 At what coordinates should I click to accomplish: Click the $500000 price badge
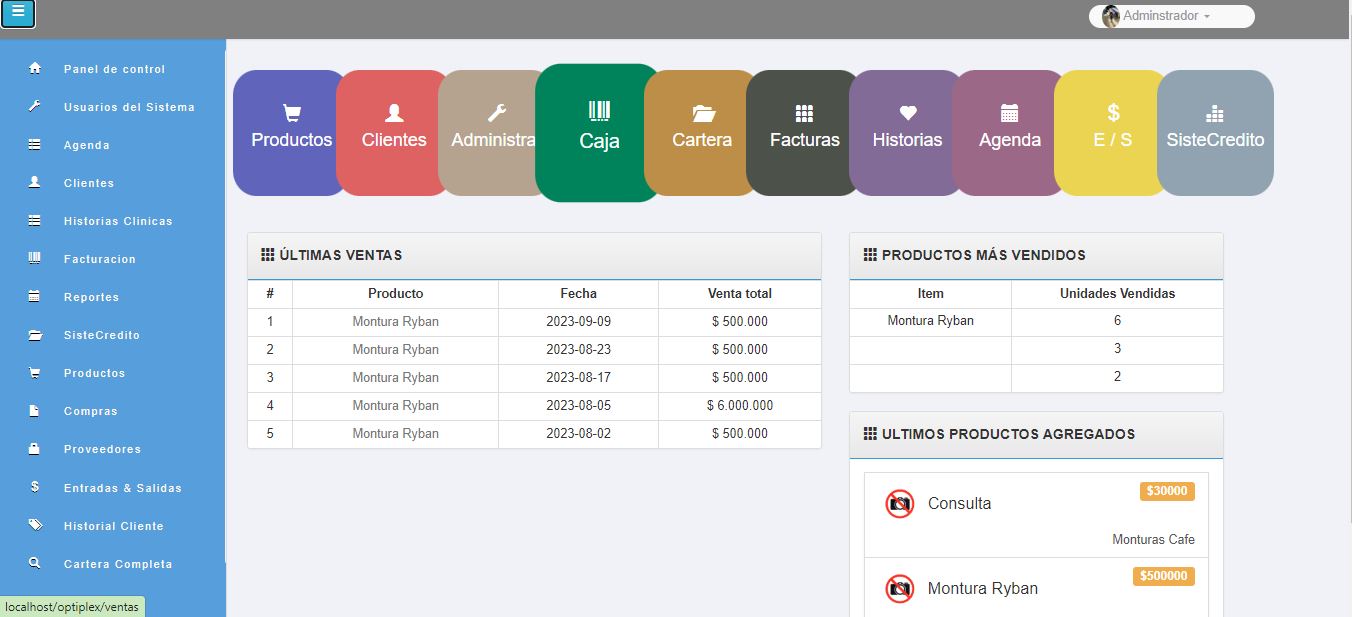coord(1163,576)
